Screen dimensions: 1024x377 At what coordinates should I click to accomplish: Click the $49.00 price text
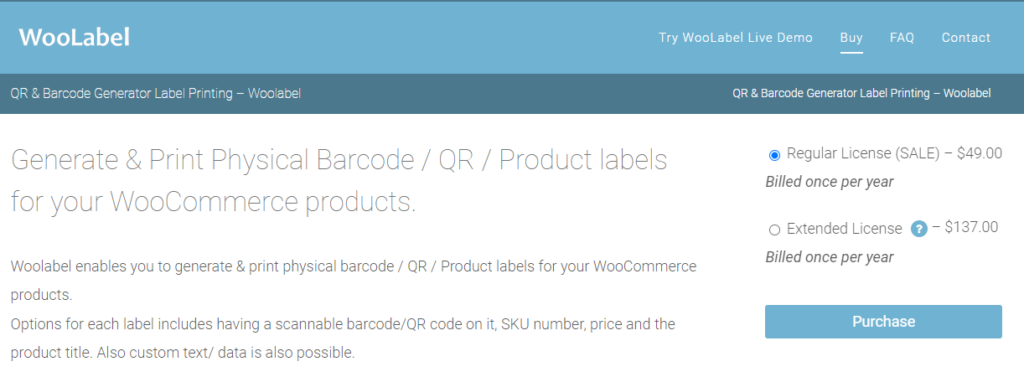pos(979,154)
